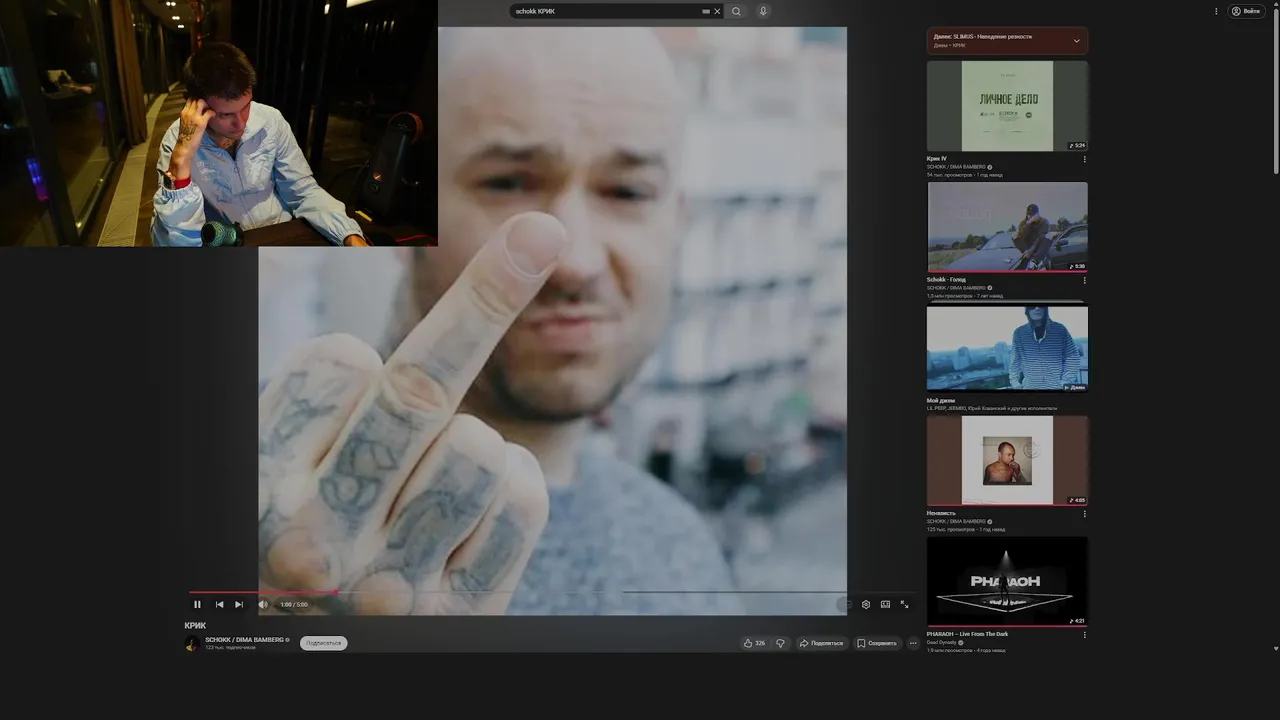Open the on-screen keyboard in the search box
The height and width of the screenshot is (720, 1280).
(x=706, y=11)
